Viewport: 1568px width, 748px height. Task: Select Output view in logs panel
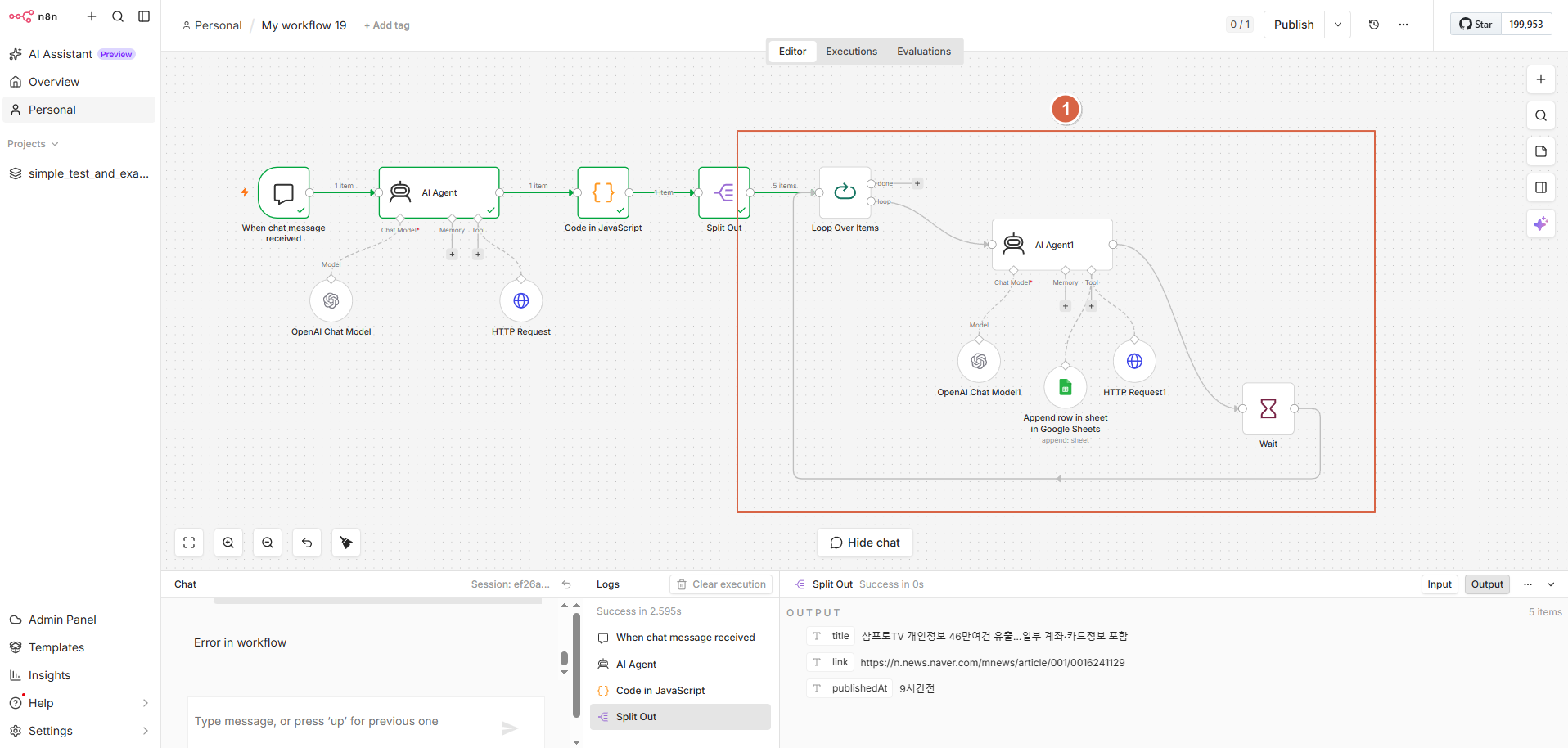1487,584
